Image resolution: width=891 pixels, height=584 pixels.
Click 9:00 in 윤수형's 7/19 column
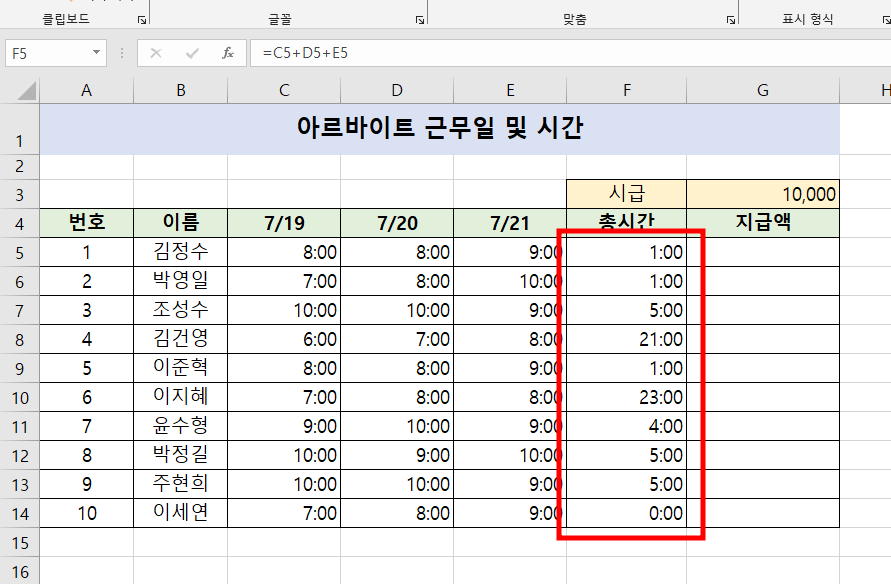point(284,426)
